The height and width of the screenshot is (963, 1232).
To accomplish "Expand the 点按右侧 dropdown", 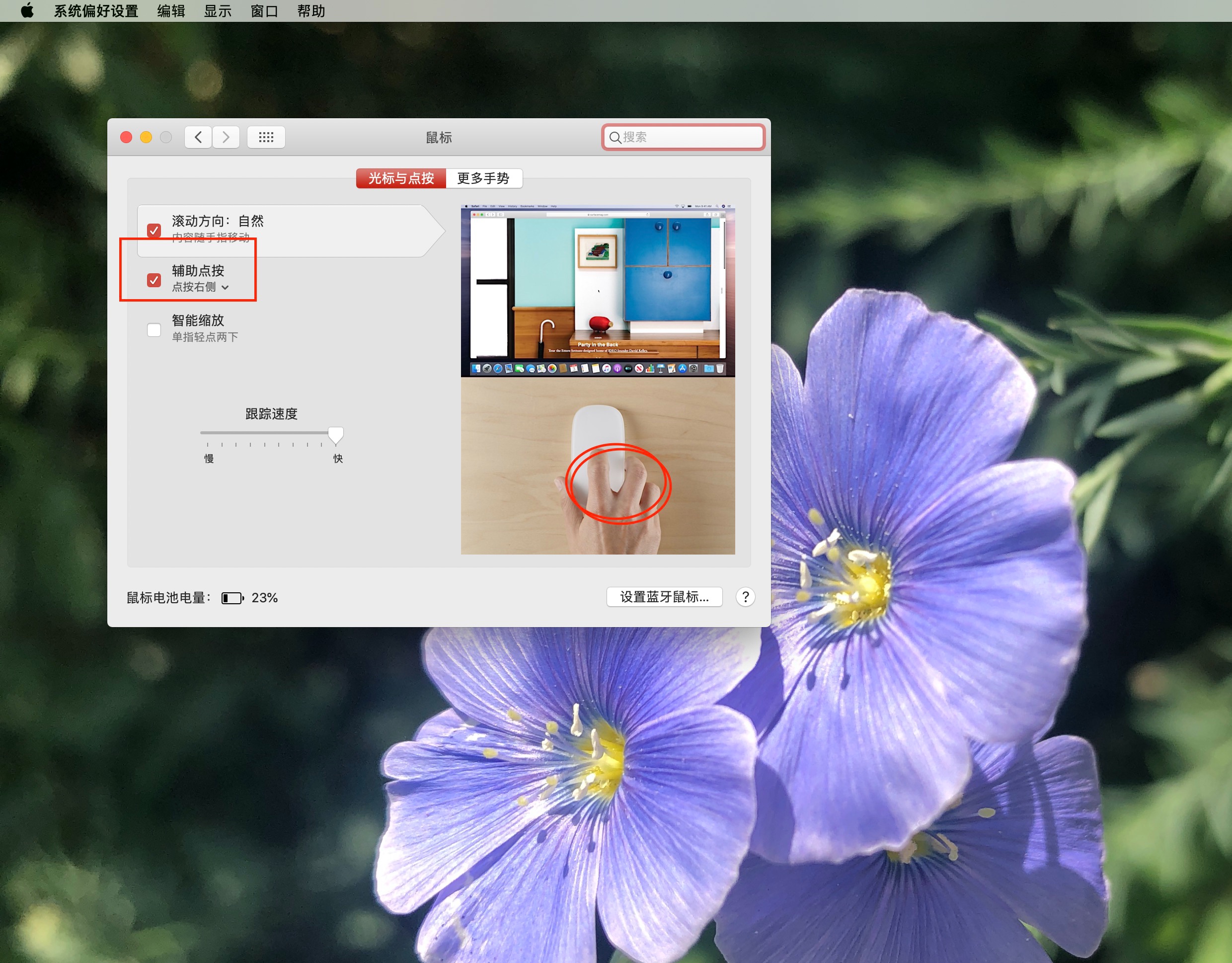I will (x=200, y=287).
